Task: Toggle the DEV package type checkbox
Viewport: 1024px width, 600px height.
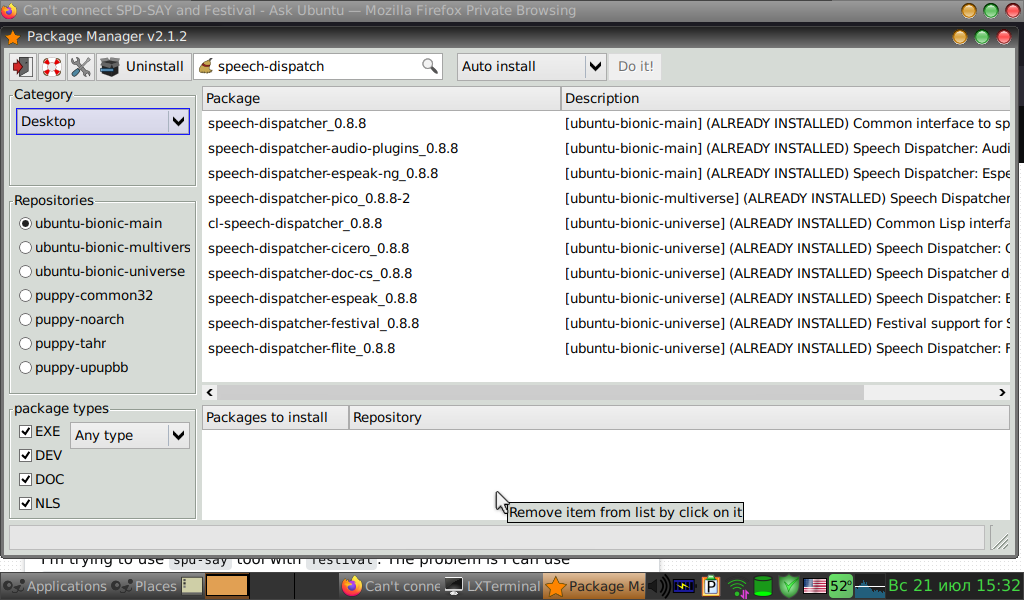Action: tap(25, 456)
